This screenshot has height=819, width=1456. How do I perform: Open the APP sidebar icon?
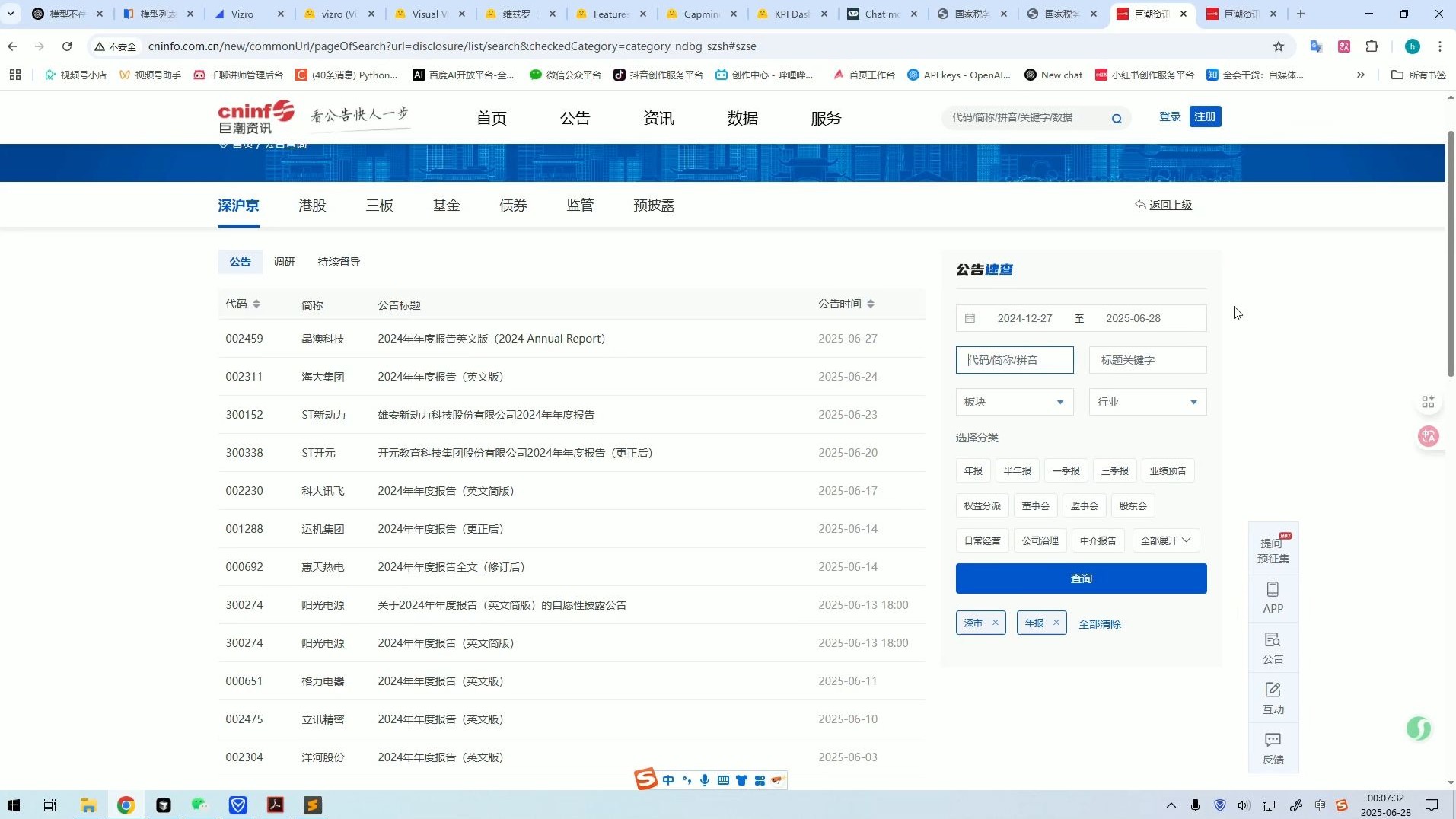coord(1273,598)
